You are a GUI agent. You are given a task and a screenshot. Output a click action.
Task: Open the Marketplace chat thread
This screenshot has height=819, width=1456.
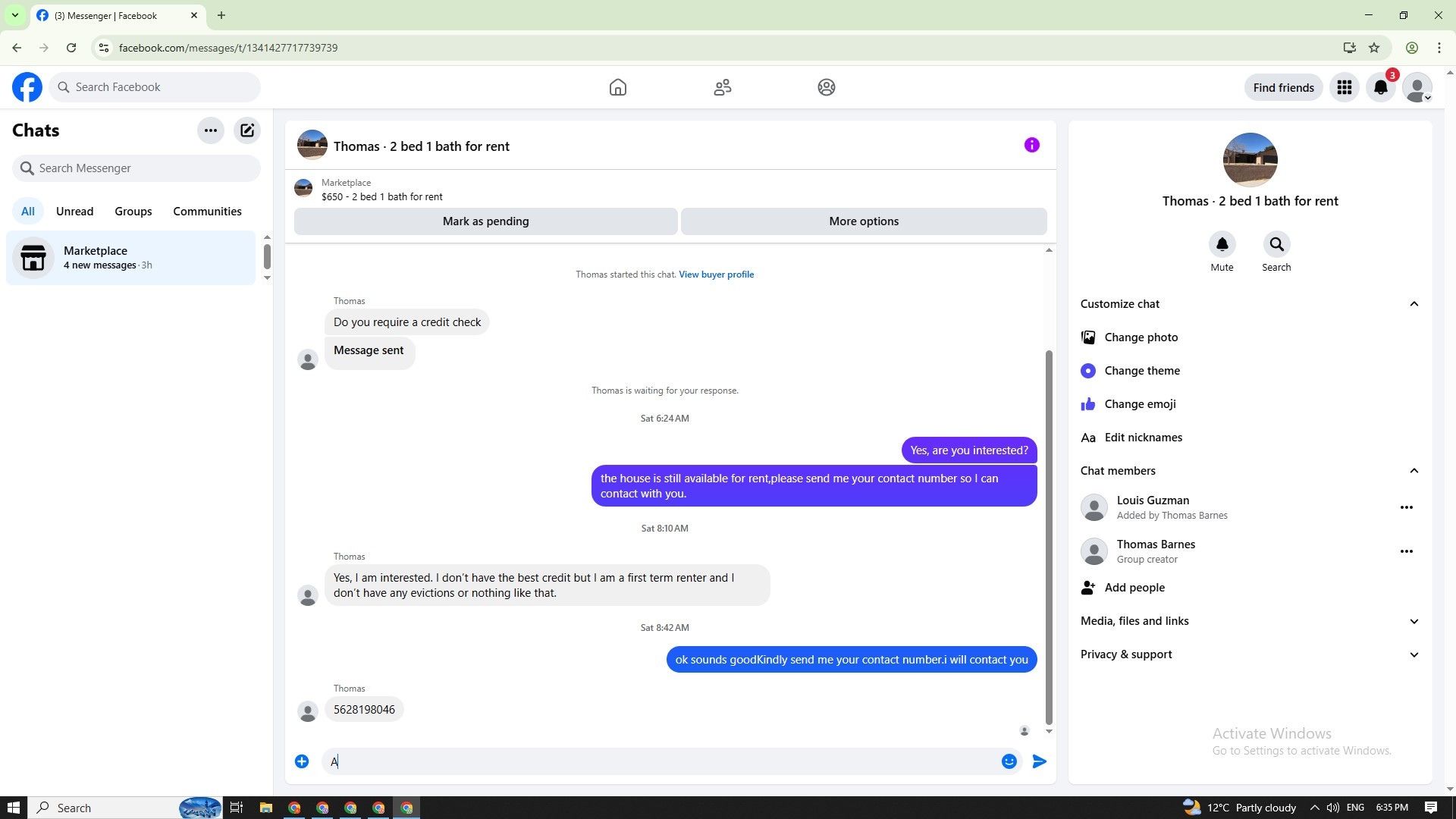pyautogui.click(x=131, y=258)
